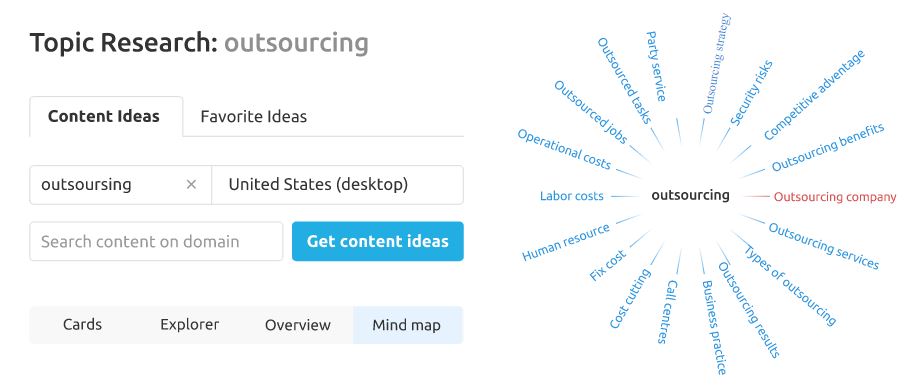
Task: Choose the Outsourcing benefits subtopic
Action: point(828,147)
